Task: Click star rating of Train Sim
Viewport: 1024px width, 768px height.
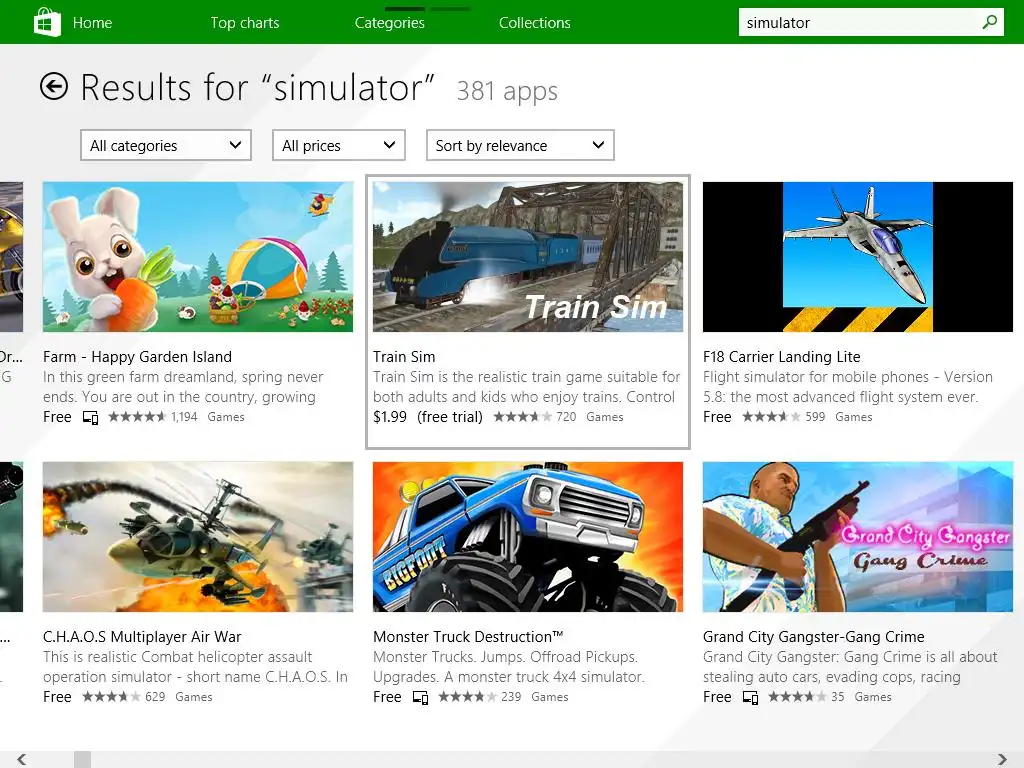Action: pyautogui.click(x=522, y=417)
